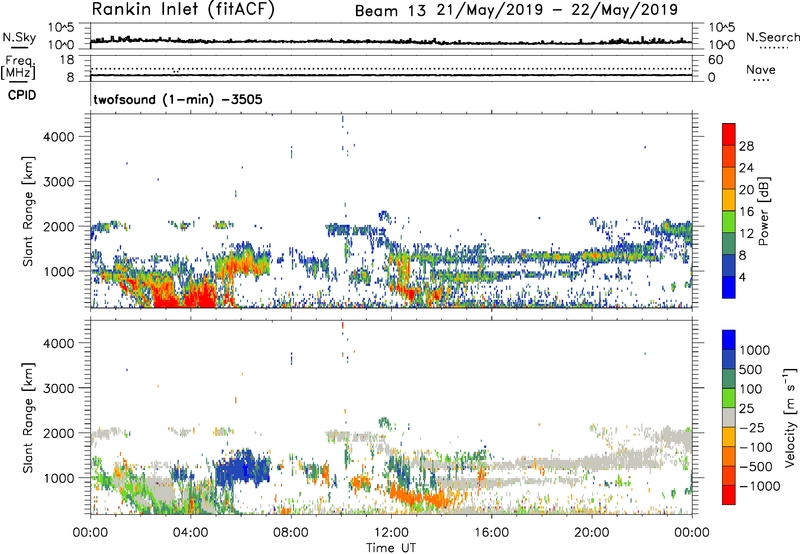Click the '4' label on the Power colorbar
The width and height of the screenshot is (800, 554).
pos(743,277)
